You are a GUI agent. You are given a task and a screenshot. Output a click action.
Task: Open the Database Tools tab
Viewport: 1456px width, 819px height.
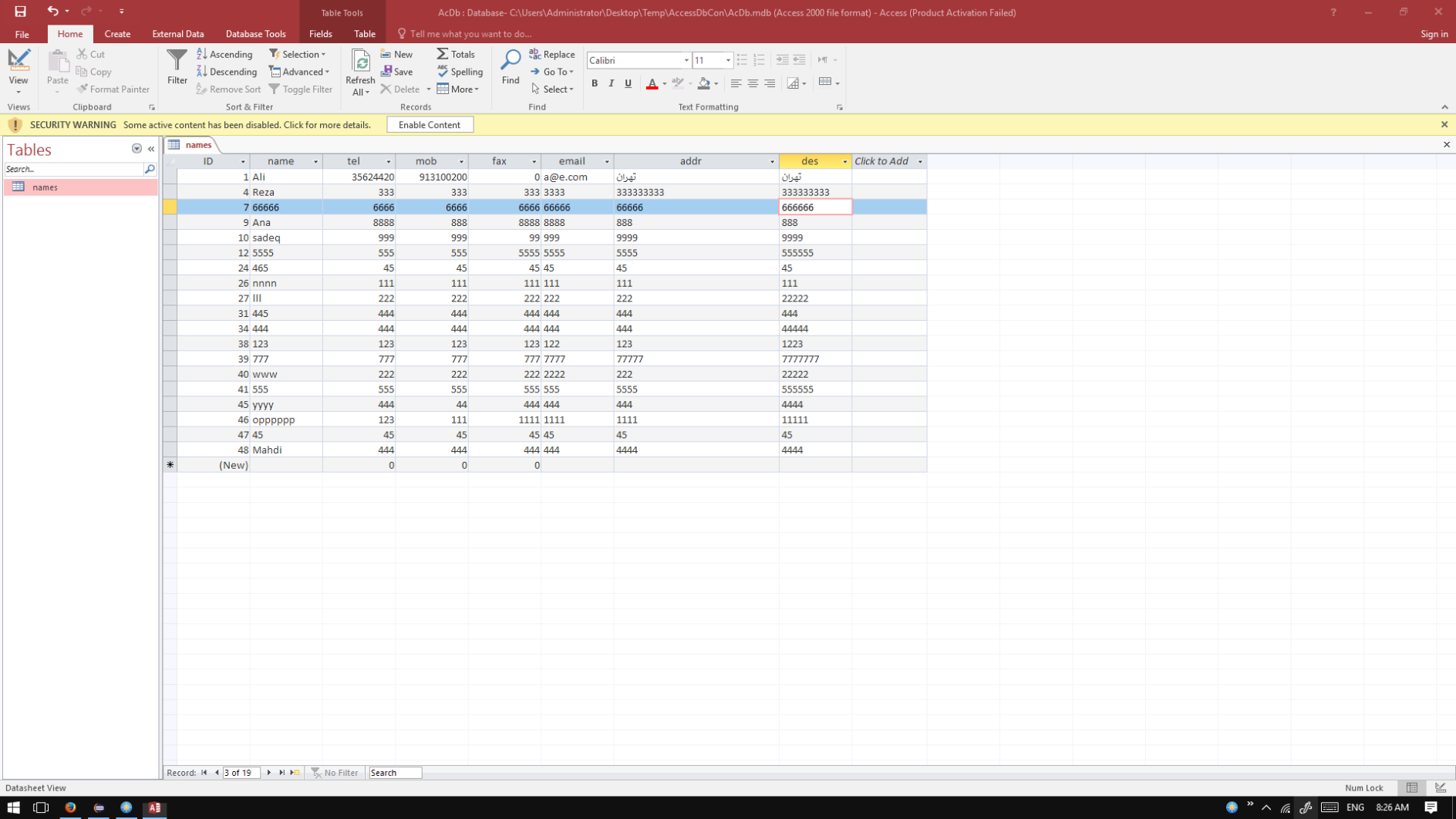tap(255, 34)
